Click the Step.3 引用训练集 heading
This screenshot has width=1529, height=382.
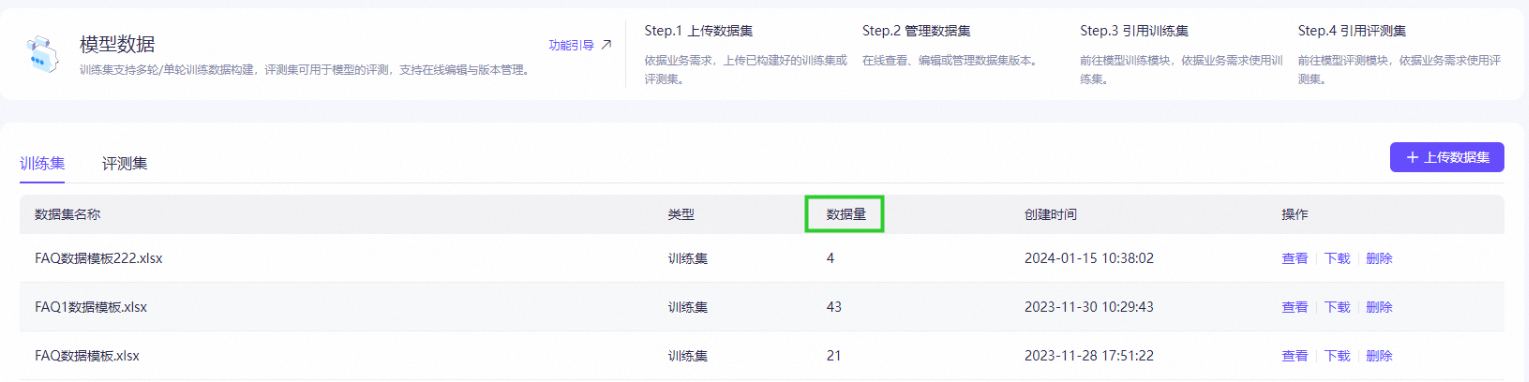click(x=1134, y=30)
